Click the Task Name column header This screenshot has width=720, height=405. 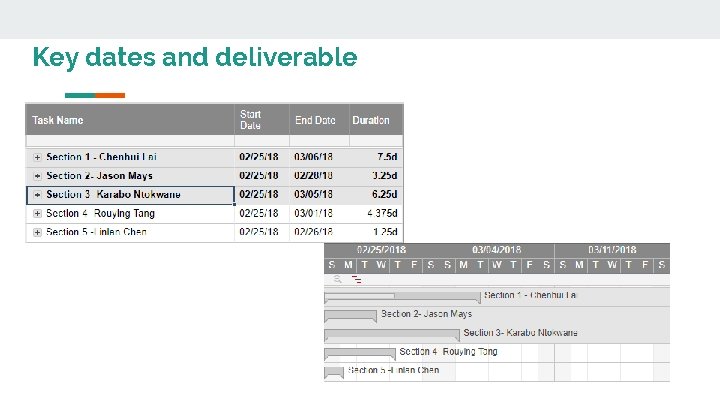(130, 120)
